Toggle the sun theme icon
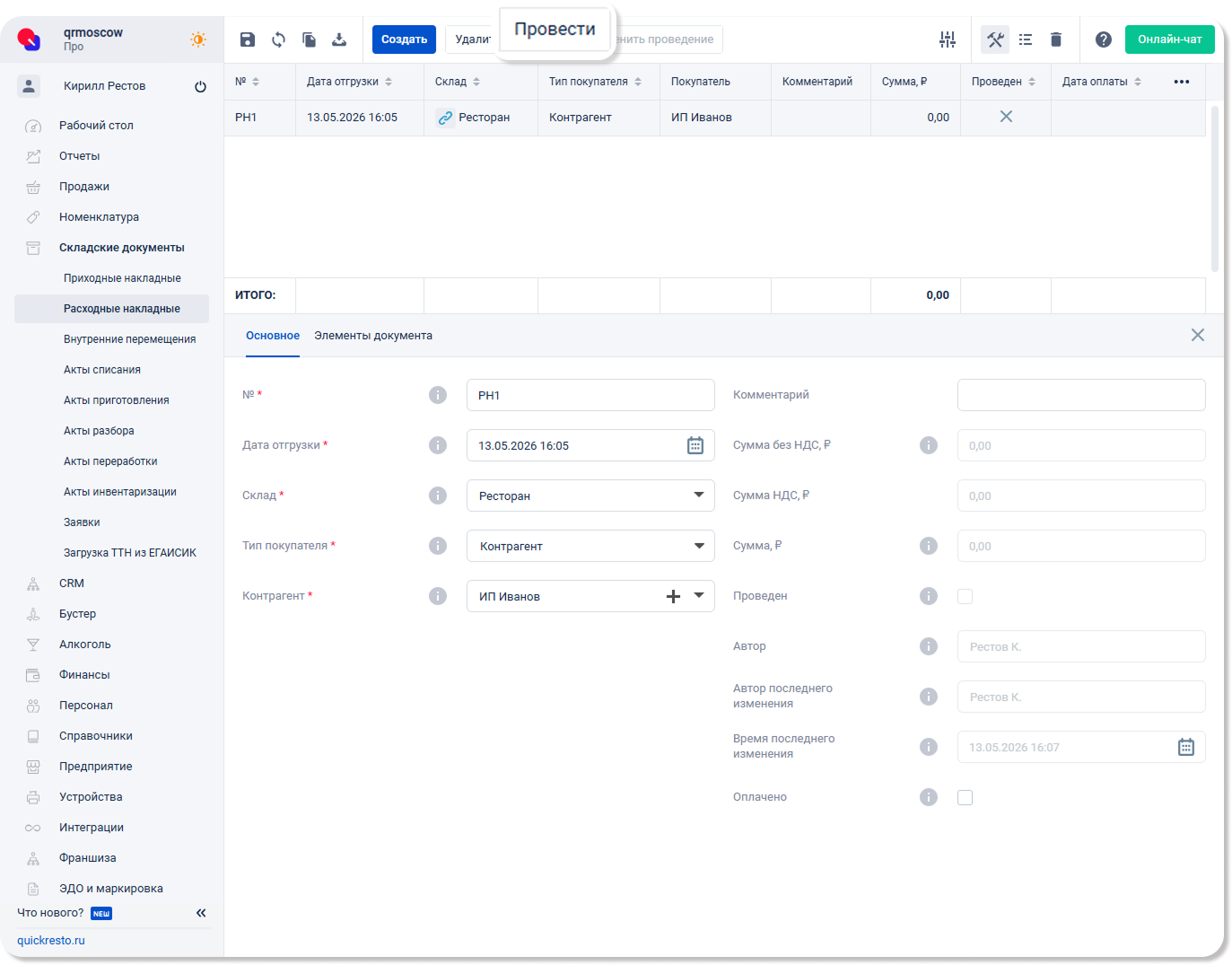The image size is (1232, 965). (198, 39)
